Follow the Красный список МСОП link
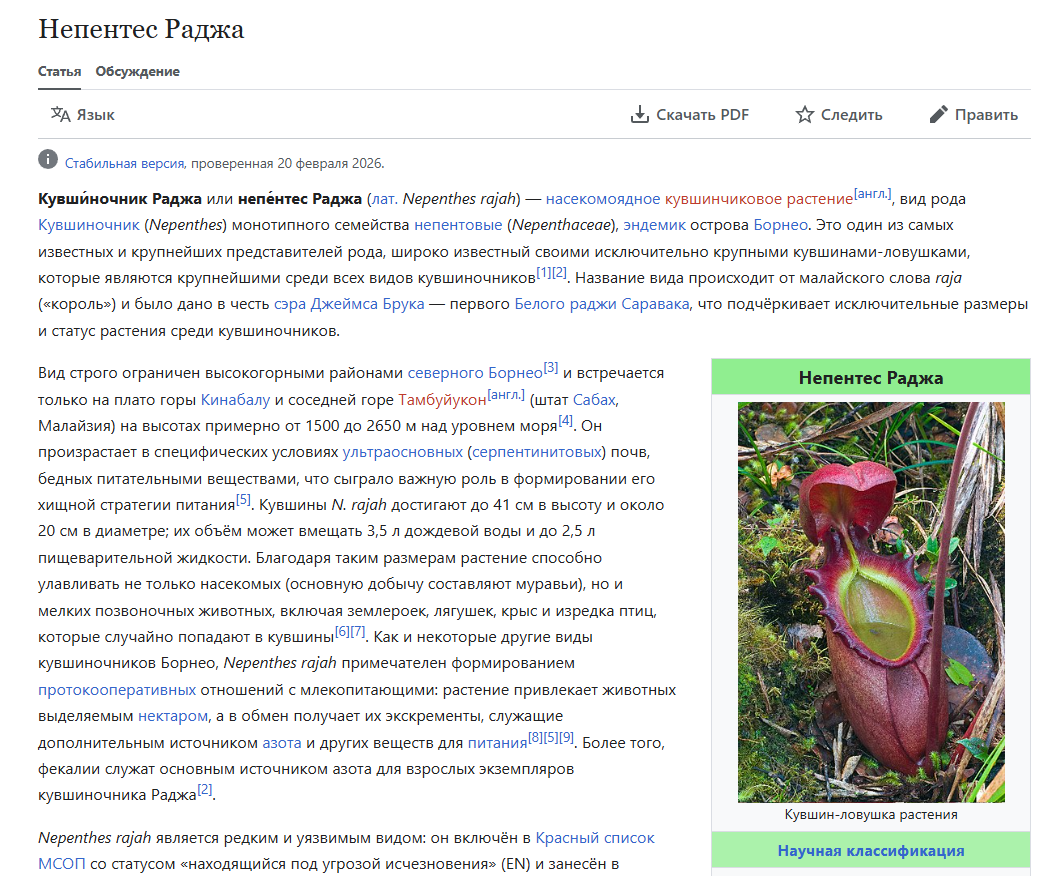This screenshot has width=1051, height=876. click(595, 838)
